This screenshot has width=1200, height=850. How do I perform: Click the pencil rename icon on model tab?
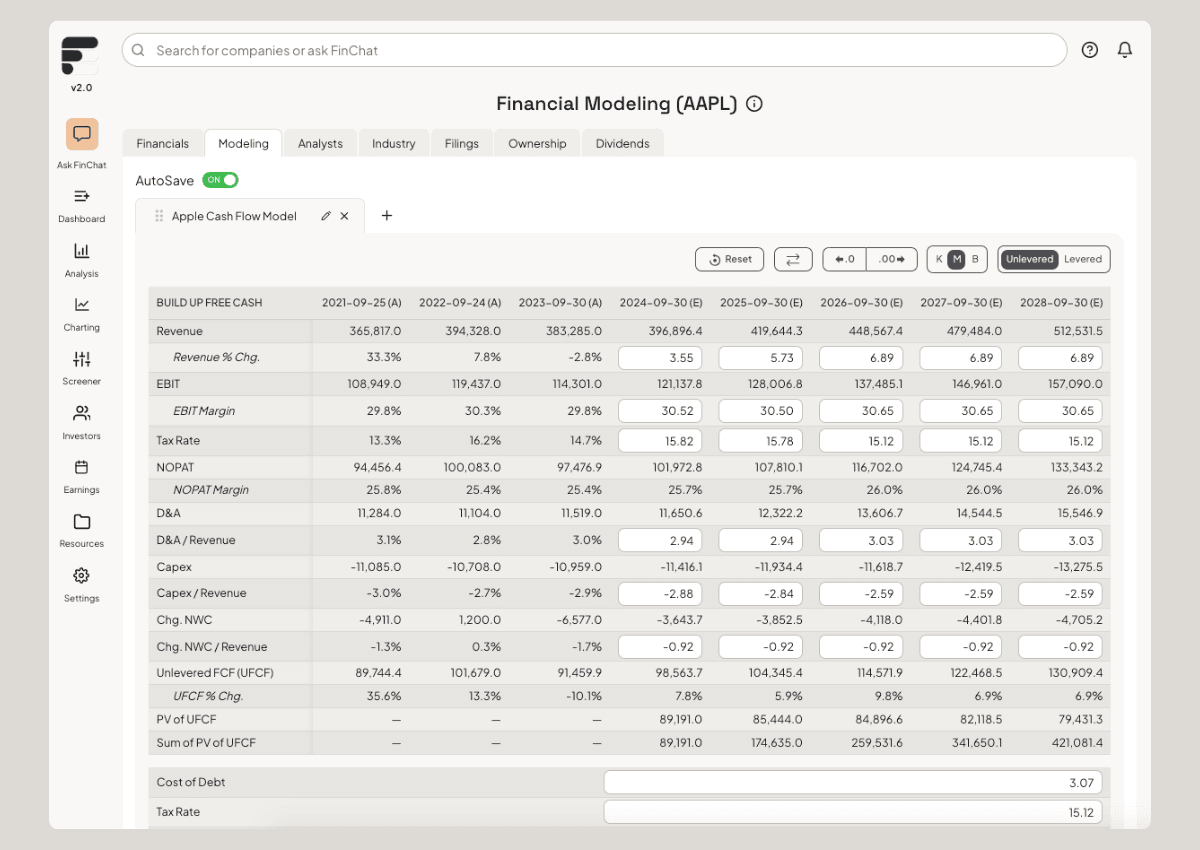point(326,216)
